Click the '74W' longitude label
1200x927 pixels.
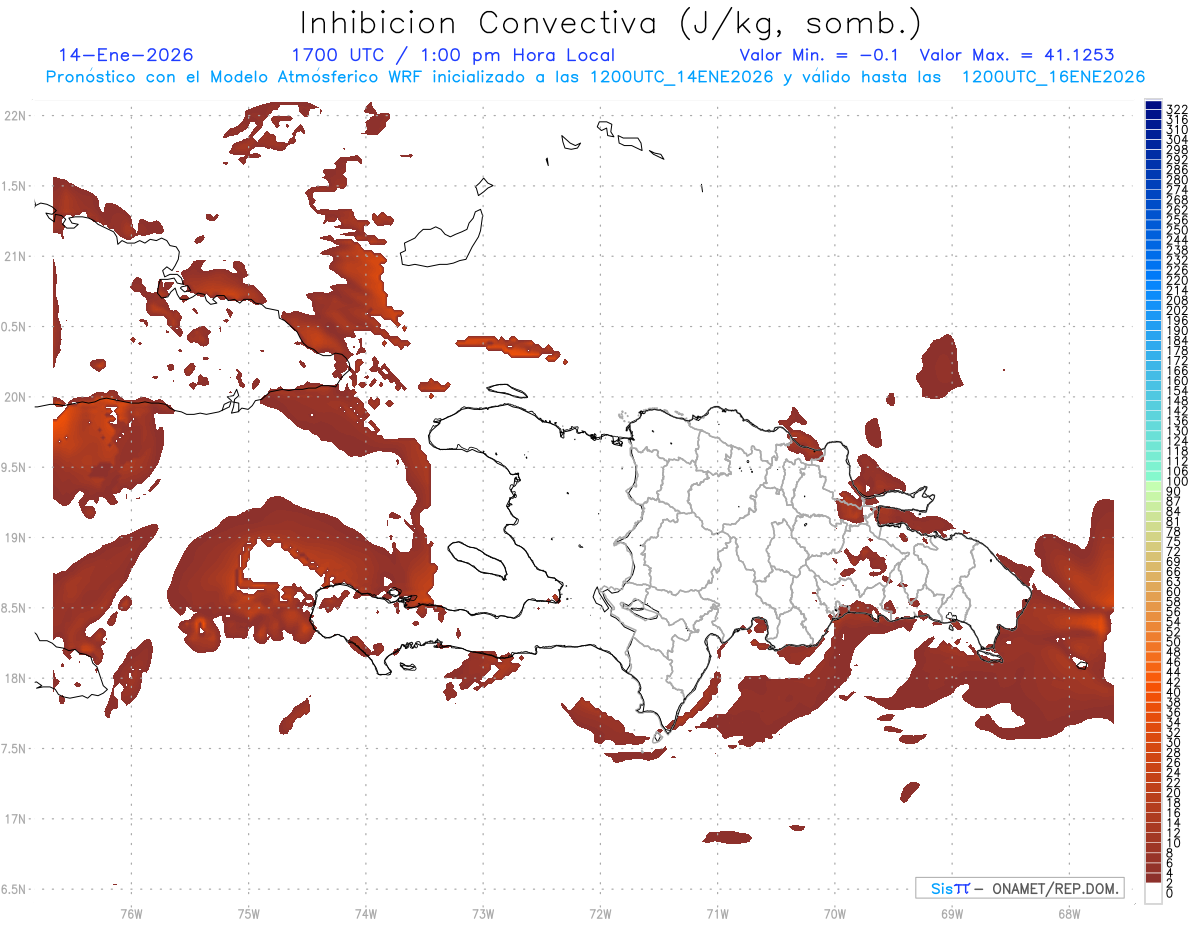[x=366, y=913]
